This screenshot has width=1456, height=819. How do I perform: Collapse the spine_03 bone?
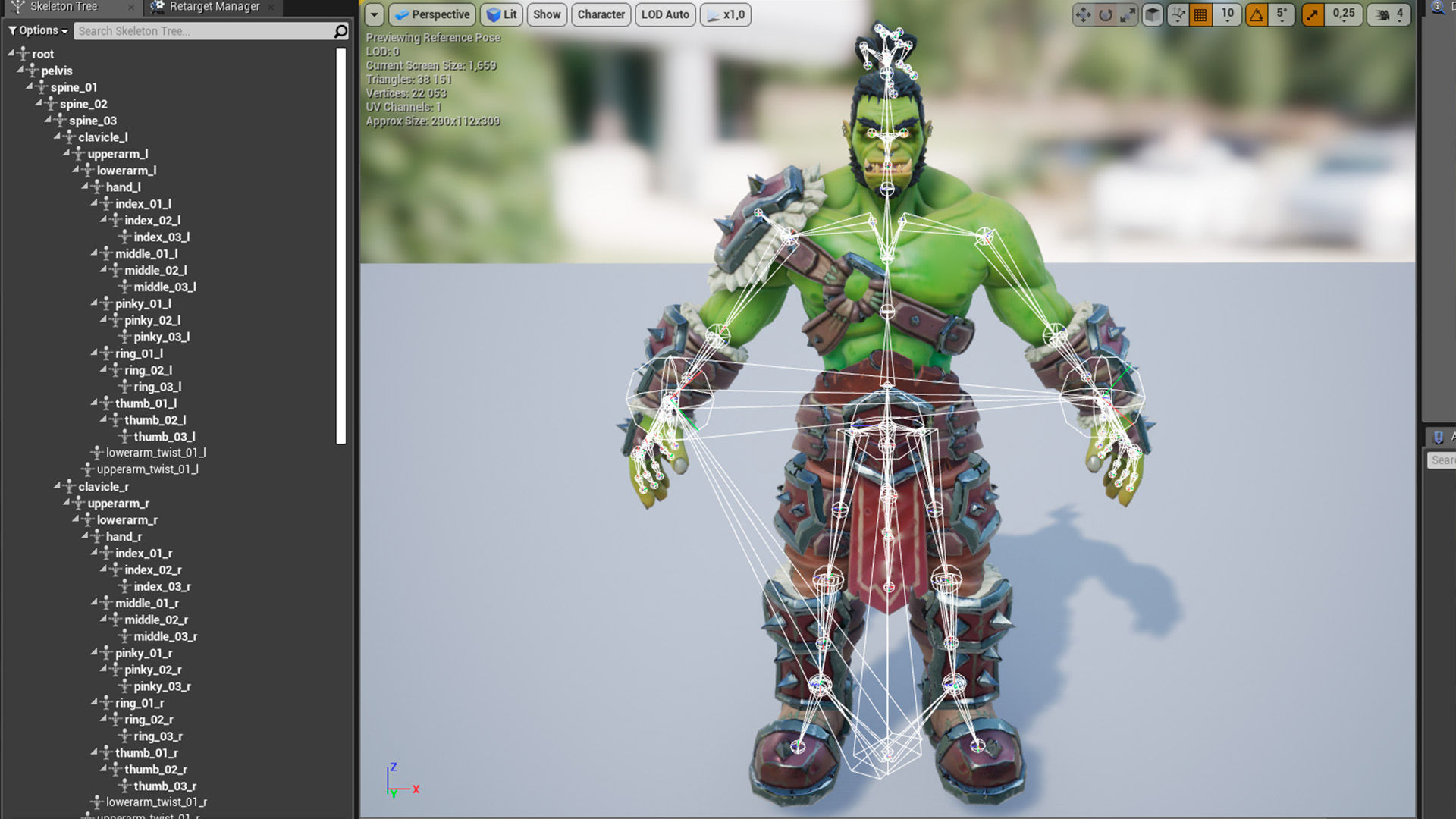(x=48, y=119)
